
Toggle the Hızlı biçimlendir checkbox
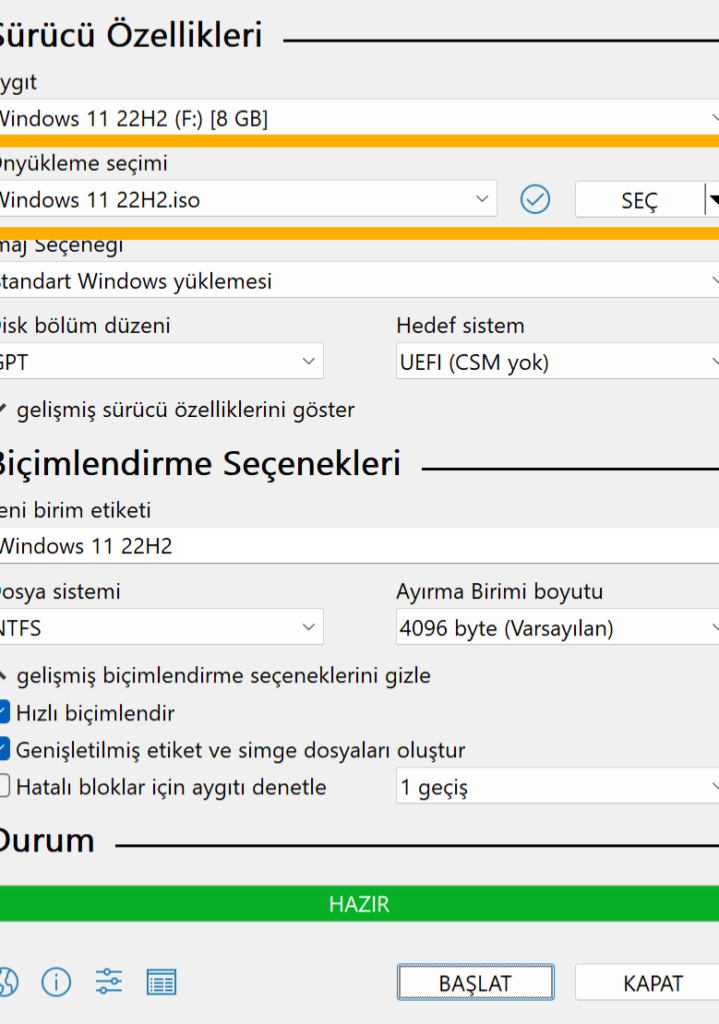4,713
